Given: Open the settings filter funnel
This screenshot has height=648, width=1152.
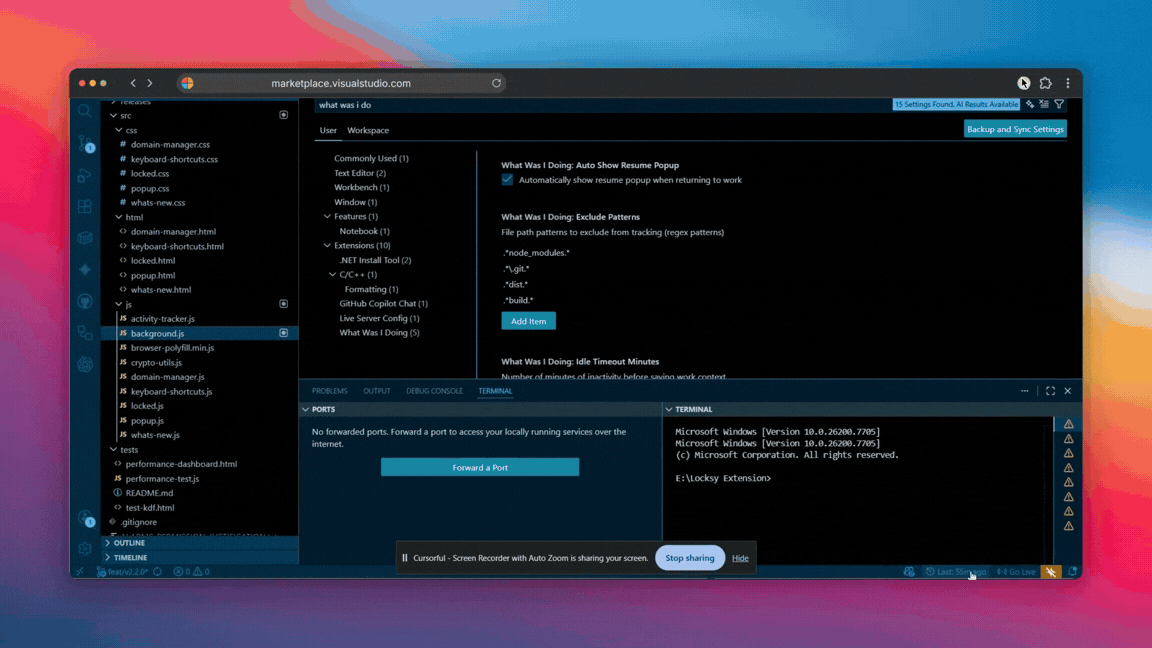Looking at the screenshot, I should tap(1059, 104).
